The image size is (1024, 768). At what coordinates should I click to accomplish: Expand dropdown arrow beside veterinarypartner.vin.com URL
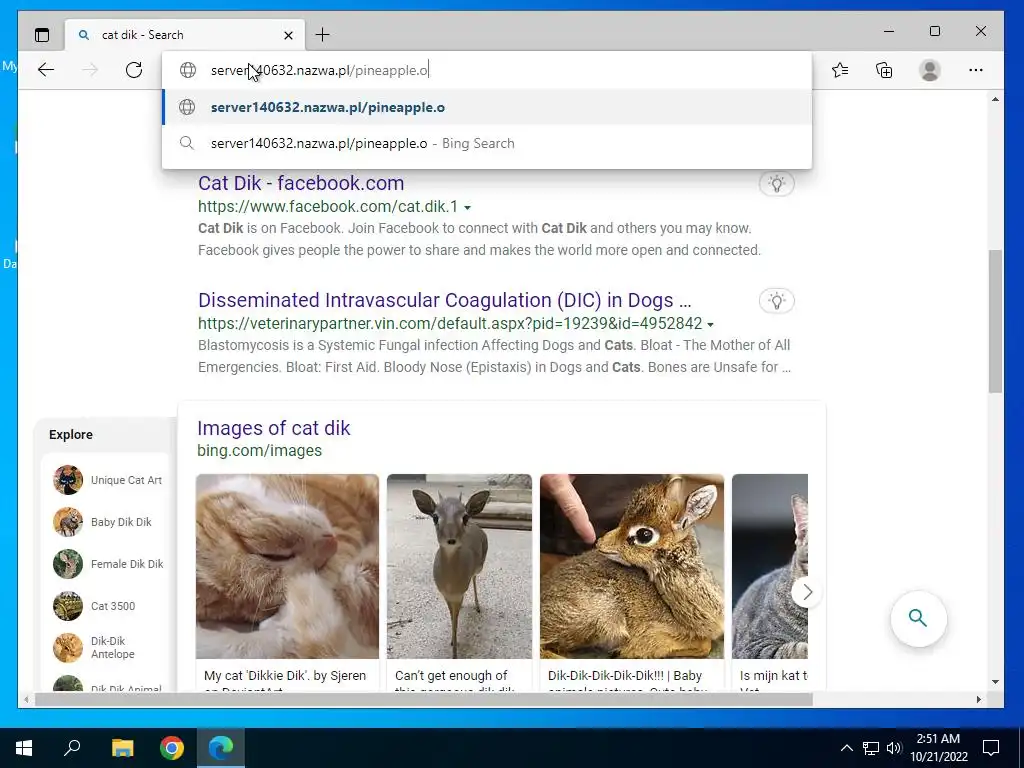(711, 325)
